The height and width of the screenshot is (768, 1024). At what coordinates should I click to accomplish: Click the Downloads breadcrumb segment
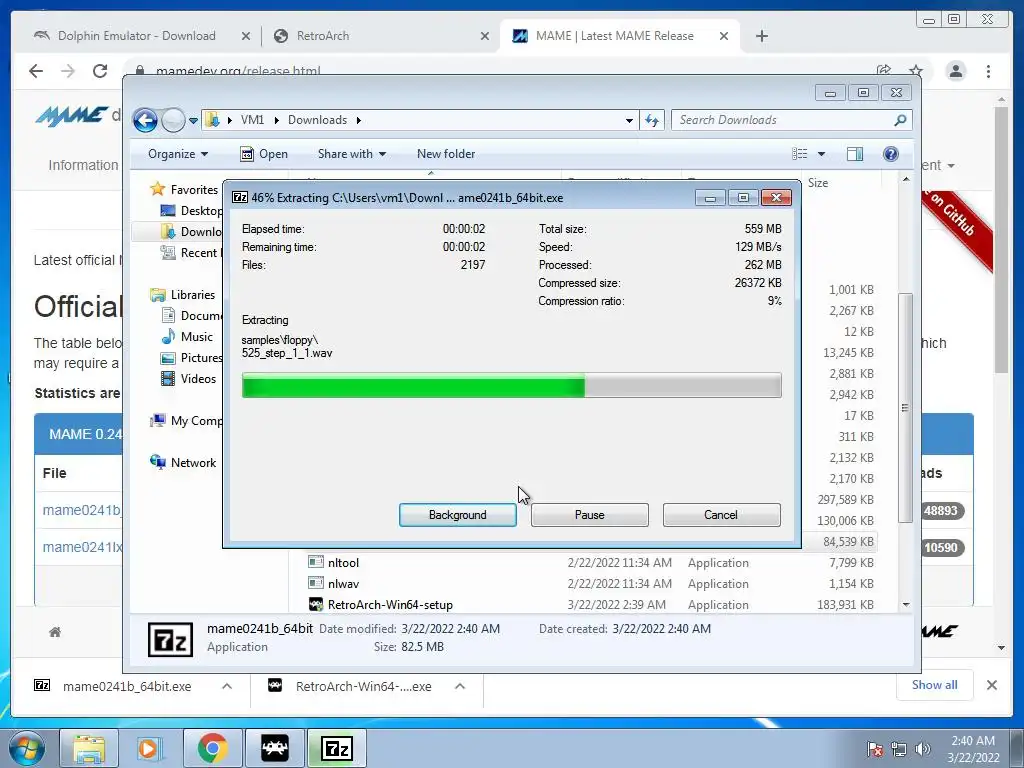pos(317,120)
